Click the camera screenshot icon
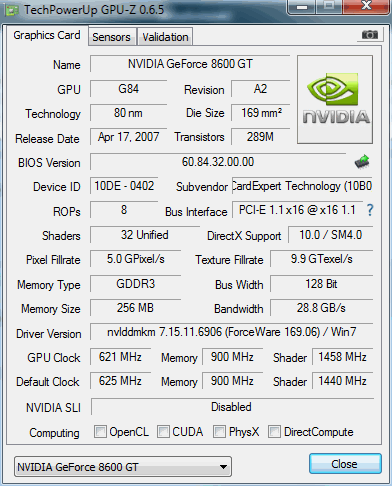 [x=370, y=34]
